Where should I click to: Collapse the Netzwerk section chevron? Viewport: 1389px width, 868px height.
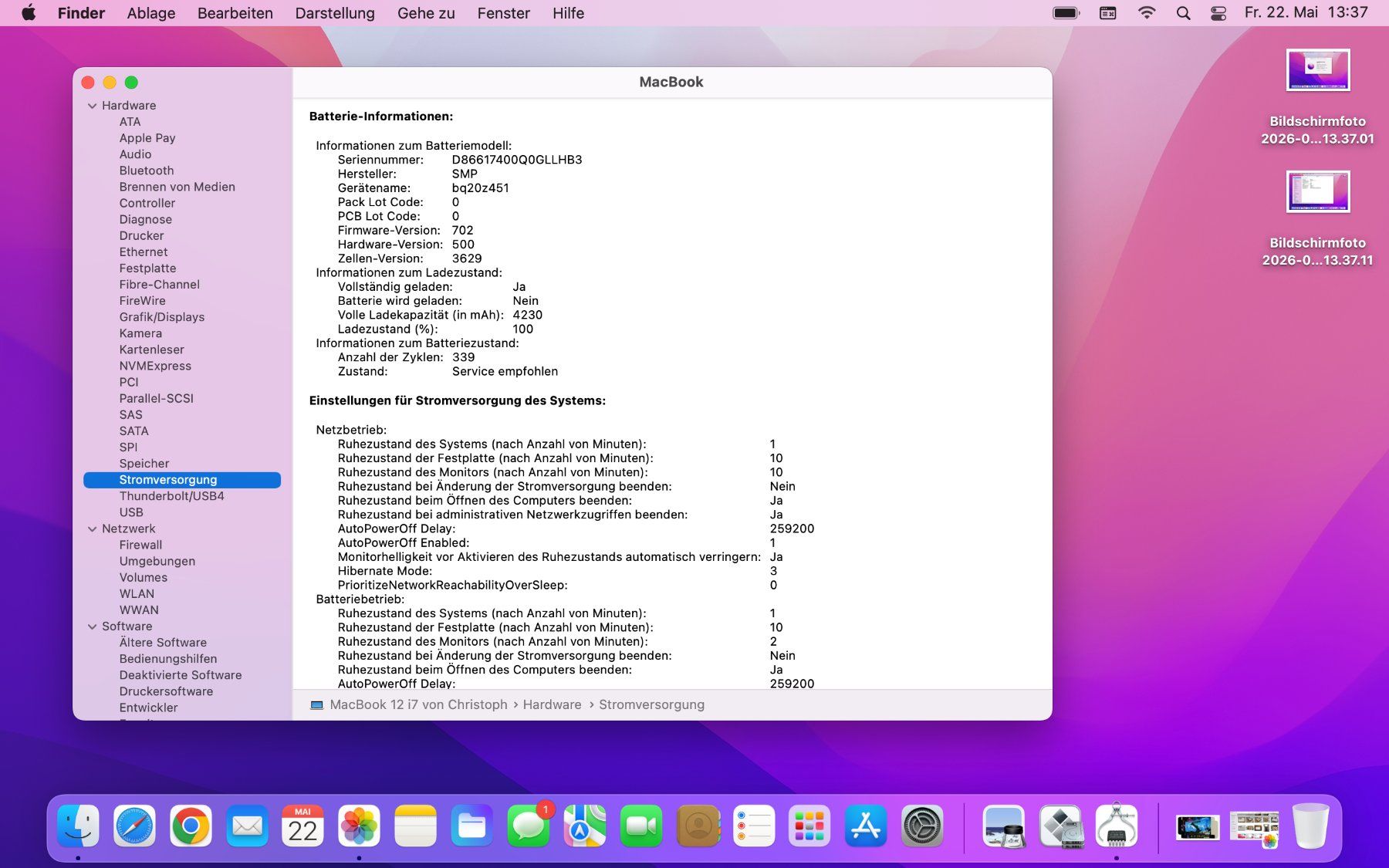point(93,529)
